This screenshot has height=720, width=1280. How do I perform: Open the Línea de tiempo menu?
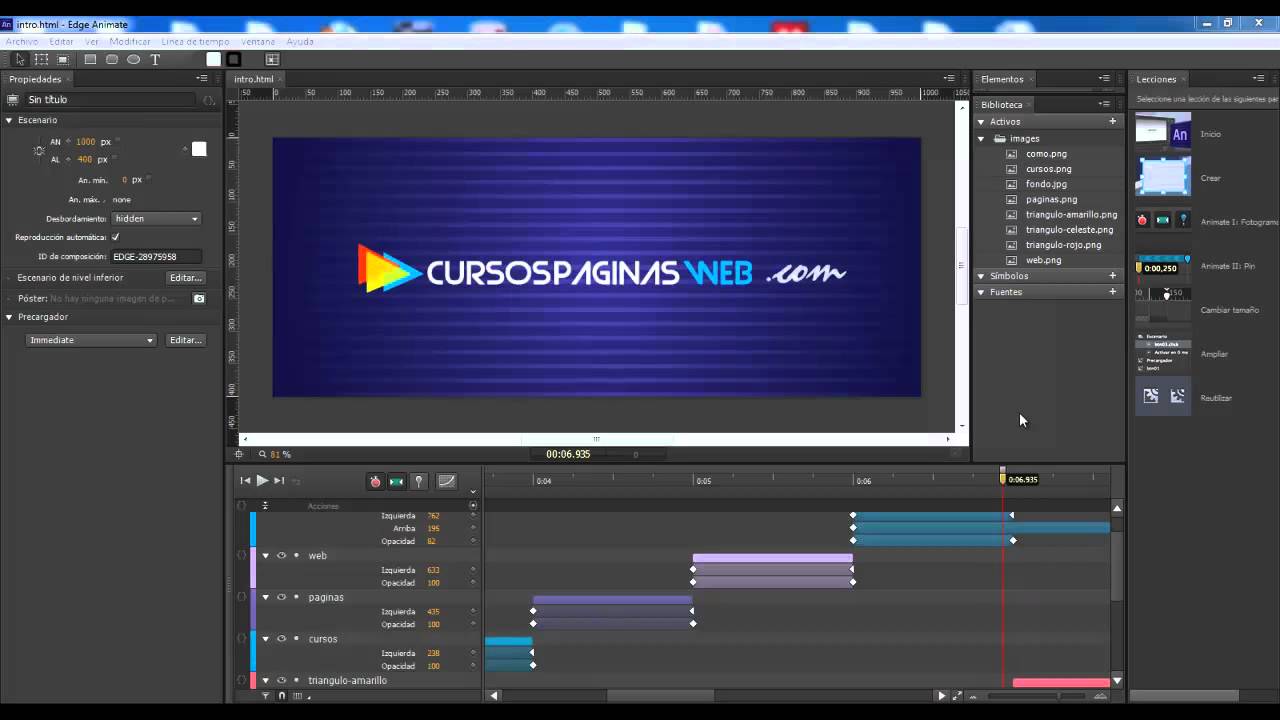(x=195, y=42)
